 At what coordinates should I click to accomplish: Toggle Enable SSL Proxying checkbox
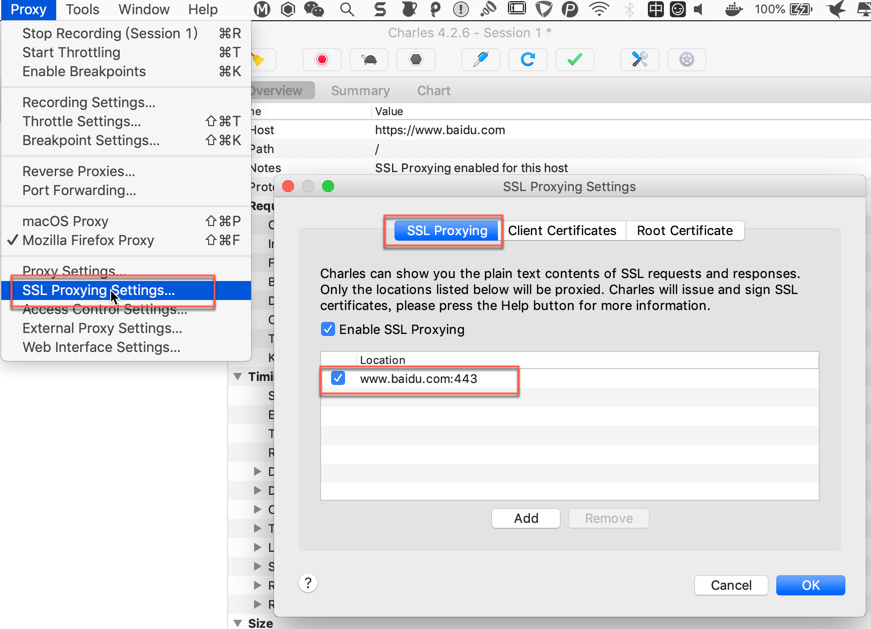(x=328, y=329)
